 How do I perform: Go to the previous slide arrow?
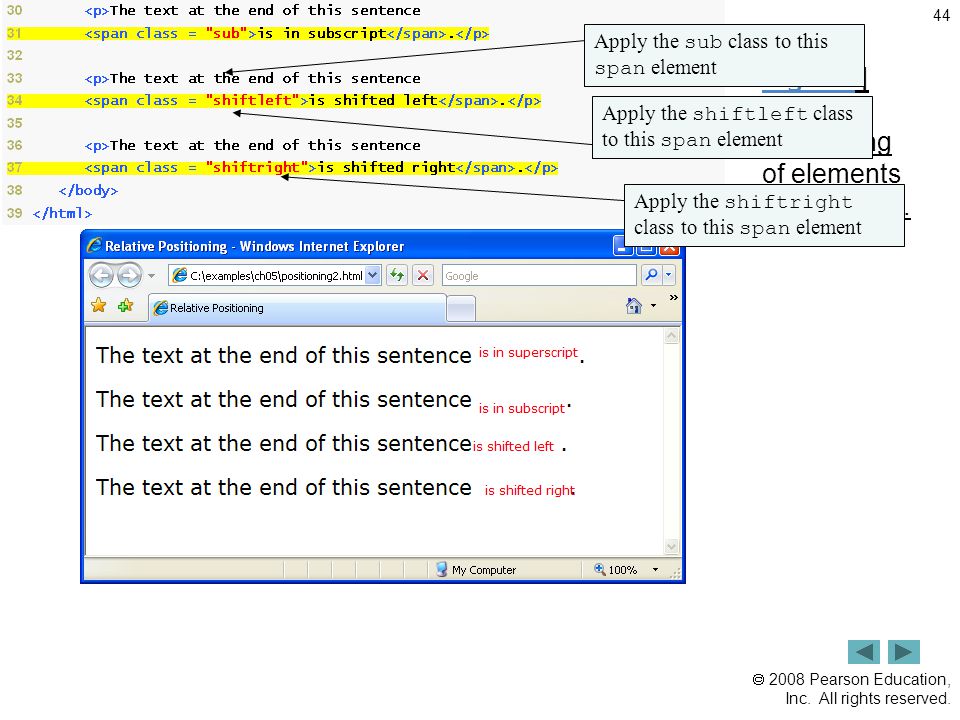[x=864, y=652]
